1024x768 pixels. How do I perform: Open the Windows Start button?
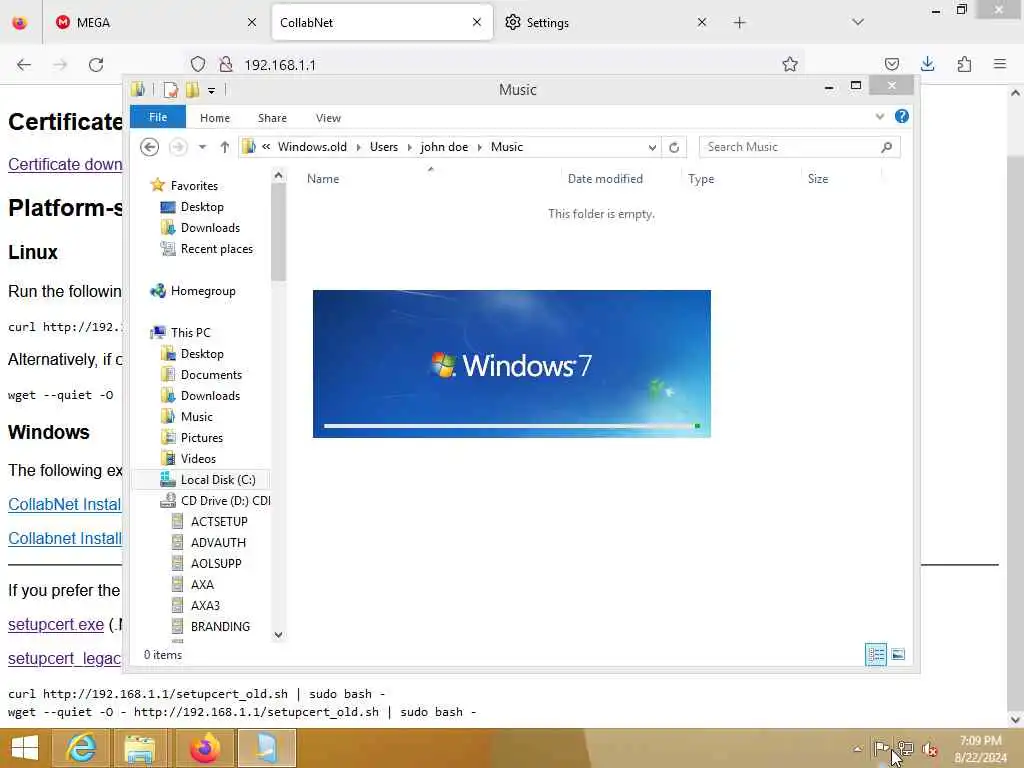pyautogui.click(x=25, y=748)
